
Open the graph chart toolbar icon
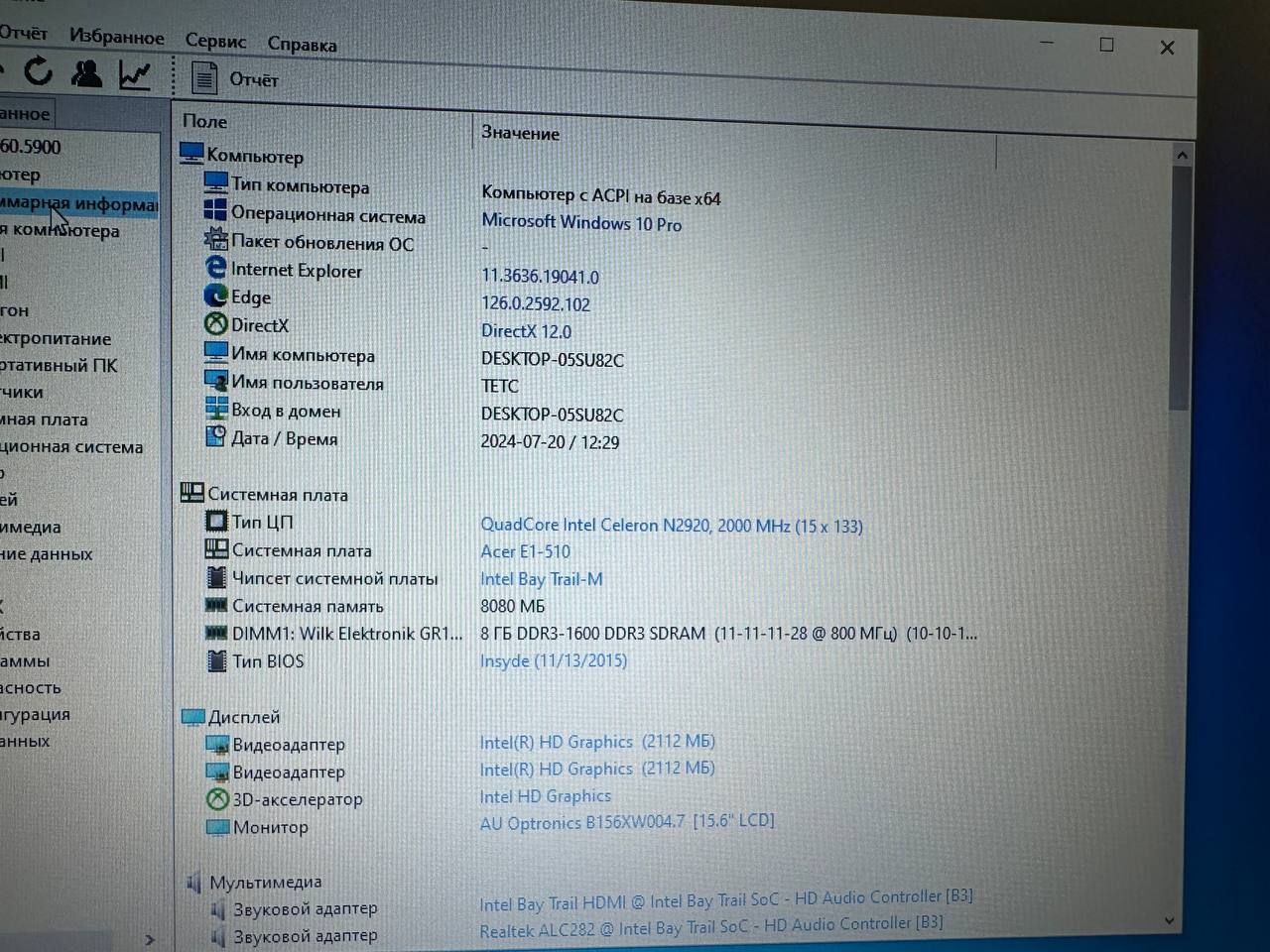coord(134,74)
